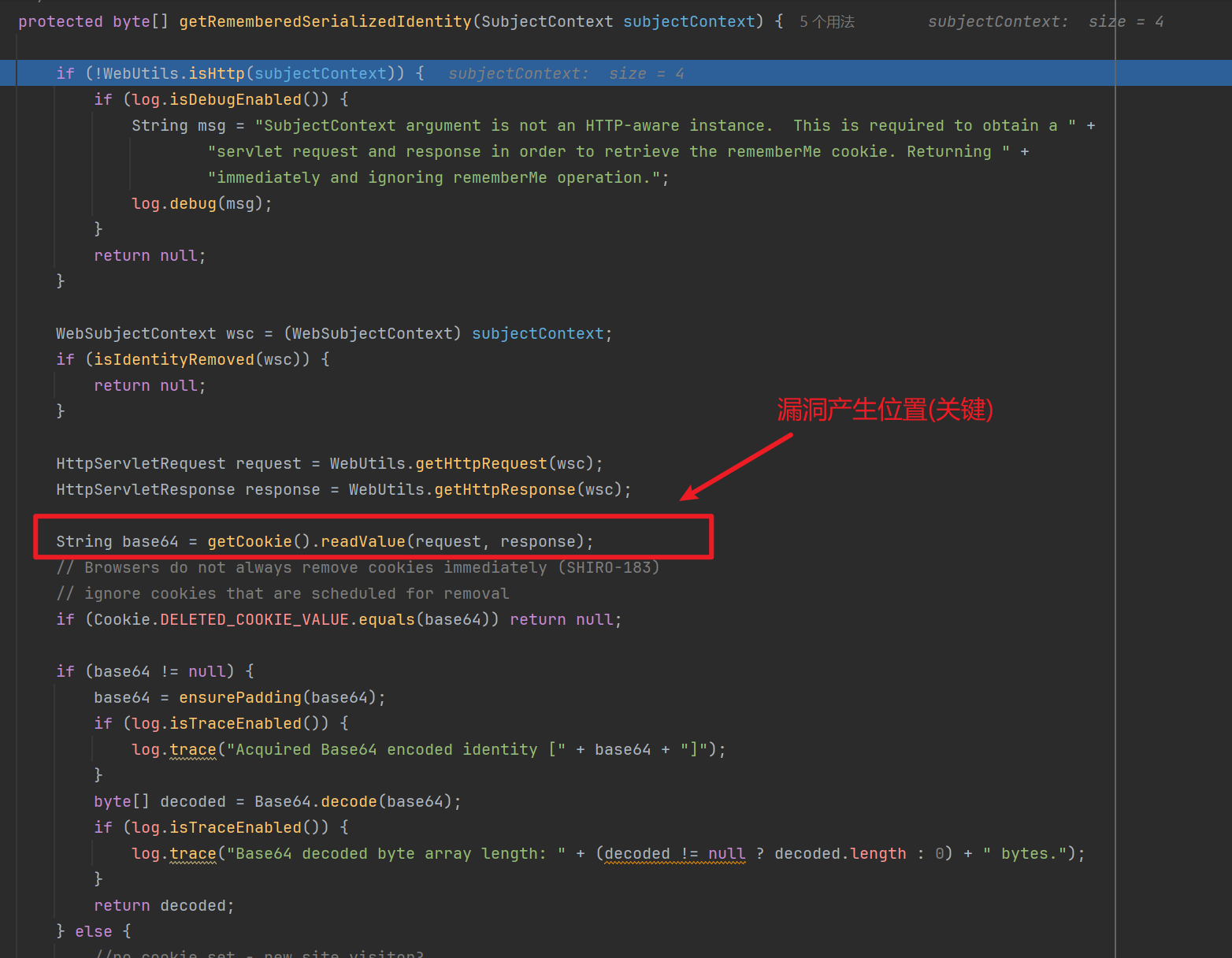Click the red annotation text "漏洞产生位置(关键)"
The height and width of the screenshot is (958, 1232).
(885, 410)
